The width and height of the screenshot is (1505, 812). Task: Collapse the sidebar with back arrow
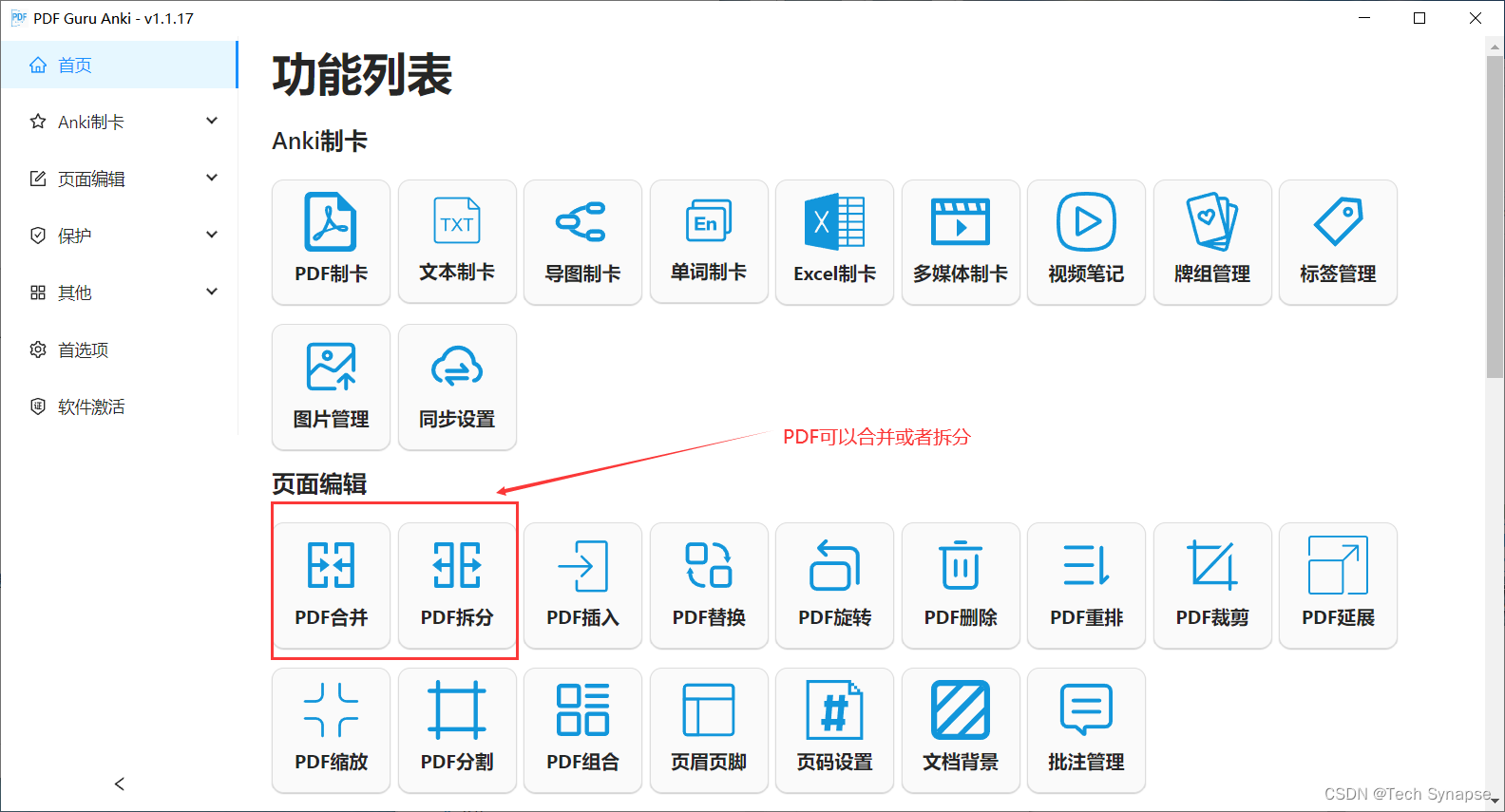pyautogui.click(x=119, y=784)
